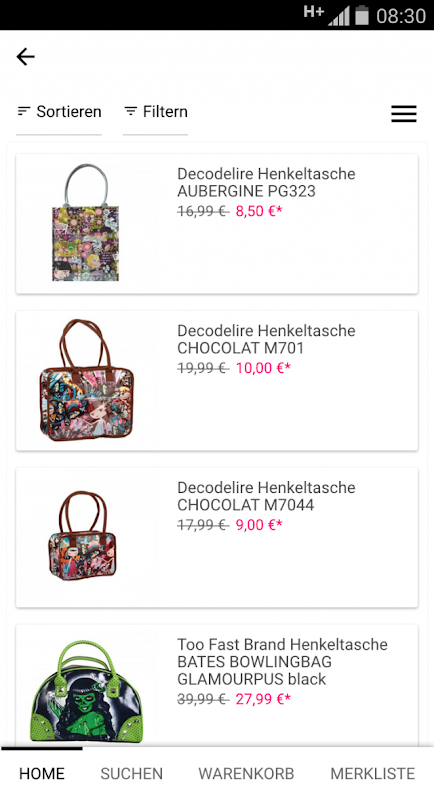Viewport: 434px width, 800px height.
Task: Open the AUBERGINE PG323 bag thumbnail
Action: [86, 222]
